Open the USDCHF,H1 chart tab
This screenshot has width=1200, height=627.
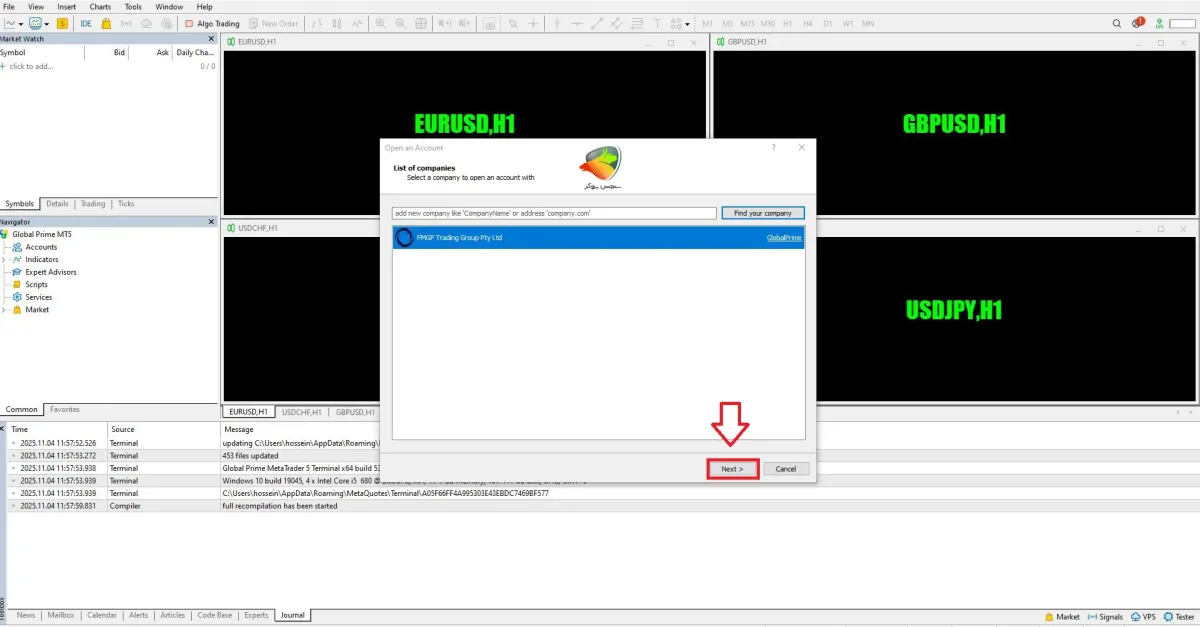pyautogui.click(x=302, y=411)
